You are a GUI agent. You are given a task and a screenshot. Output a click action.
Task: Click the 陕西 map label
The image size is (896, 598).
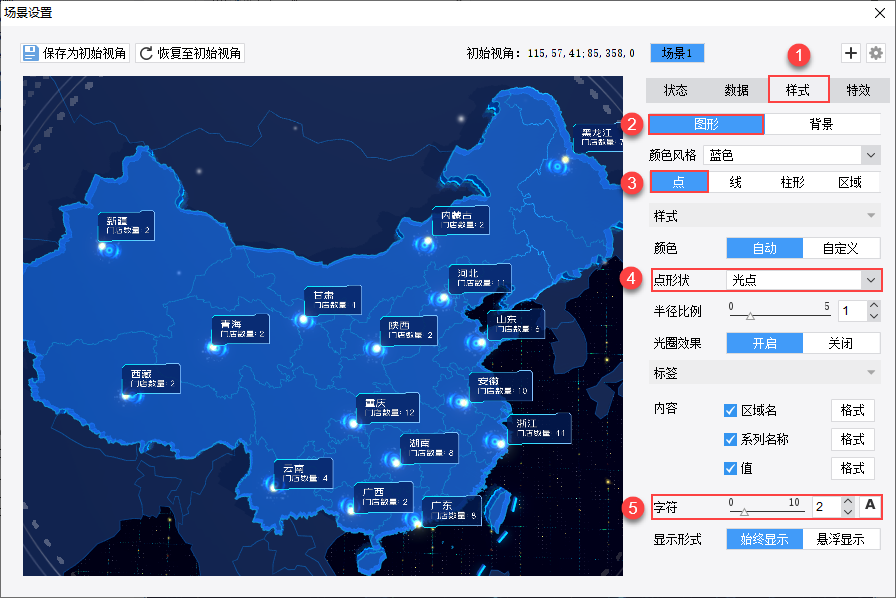pyautogui.click(x=409, y=330)
